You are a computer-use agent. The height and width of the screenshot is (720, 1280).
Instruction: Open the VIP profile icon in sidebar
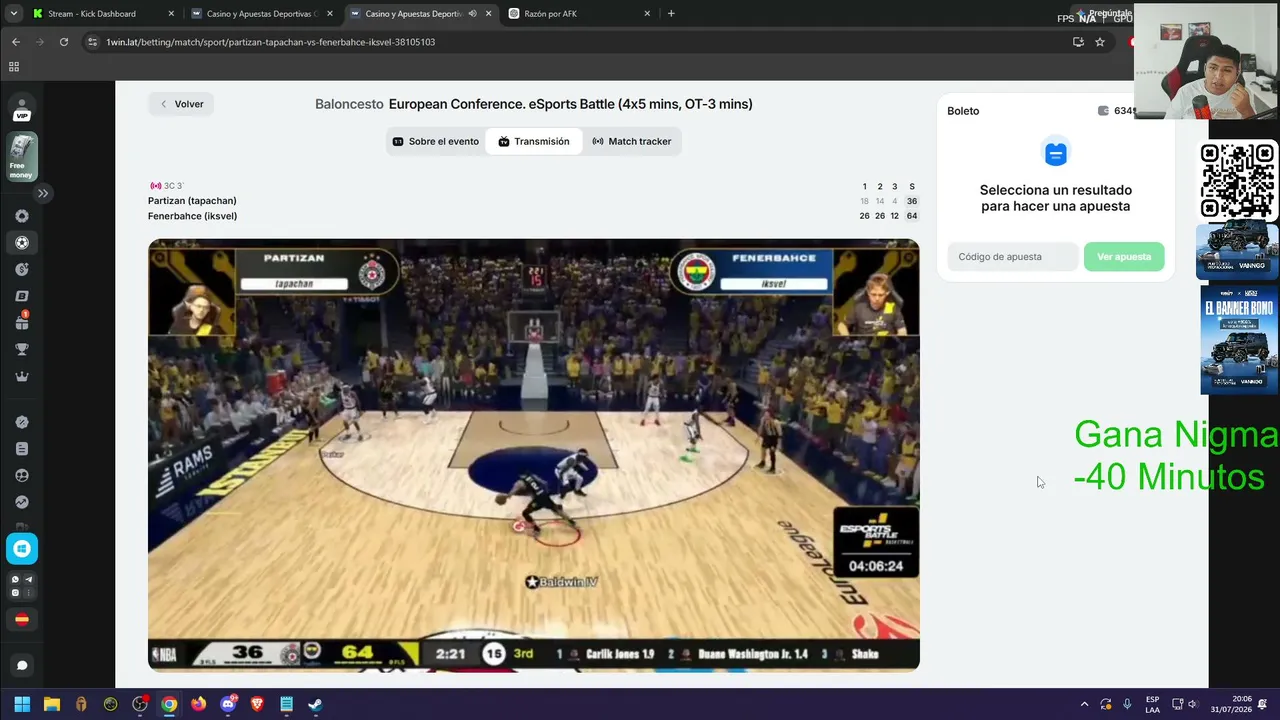click(22, 110)
